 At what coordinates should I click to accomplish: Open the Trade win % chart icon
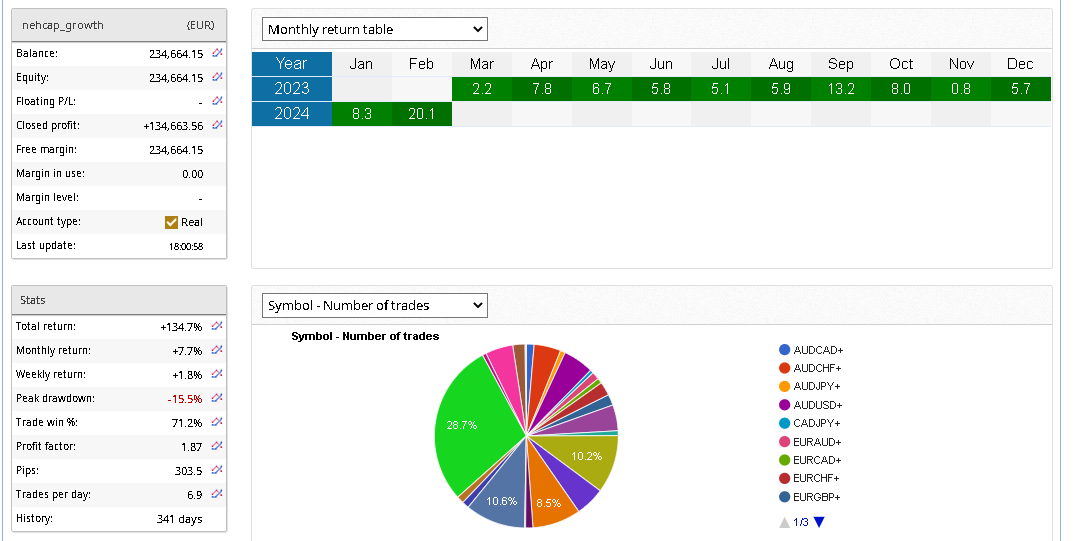click(217, 422)
